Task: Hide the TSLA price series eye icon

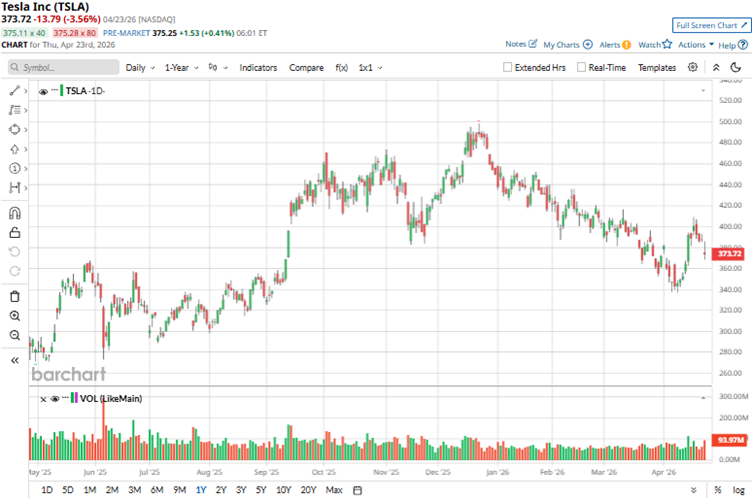Action: 43,91
